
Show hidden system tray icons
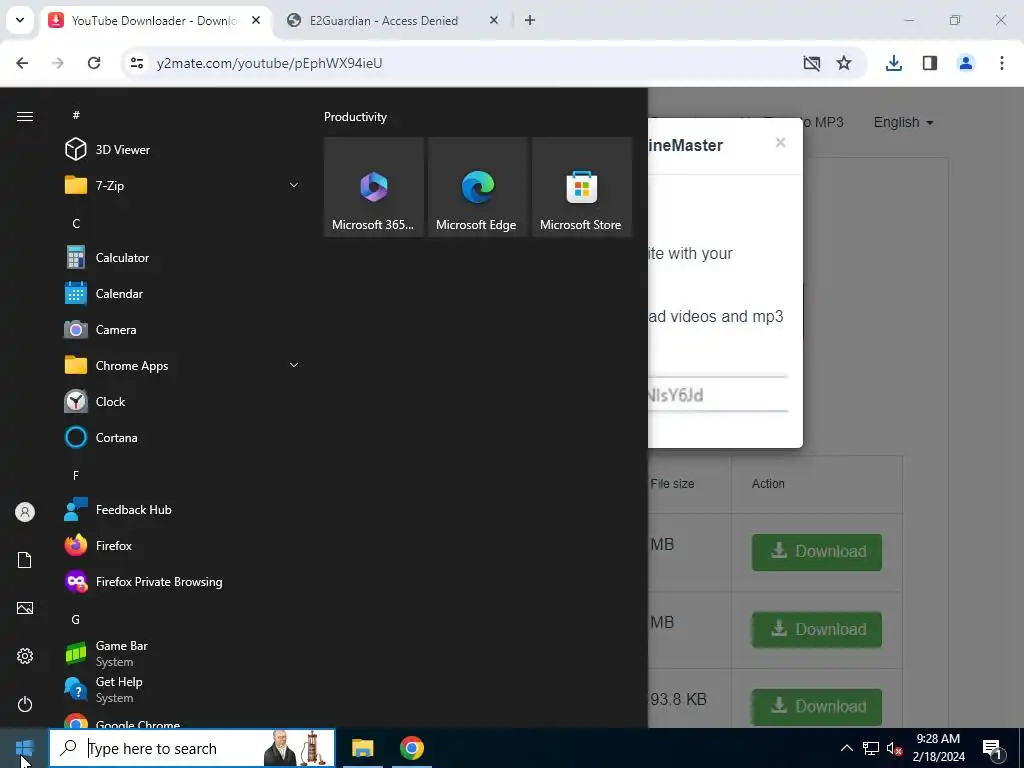846,748
